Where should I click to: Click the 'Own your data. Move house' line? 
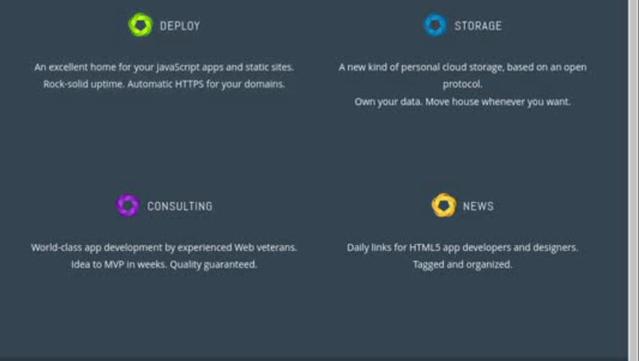pos(463,101)
